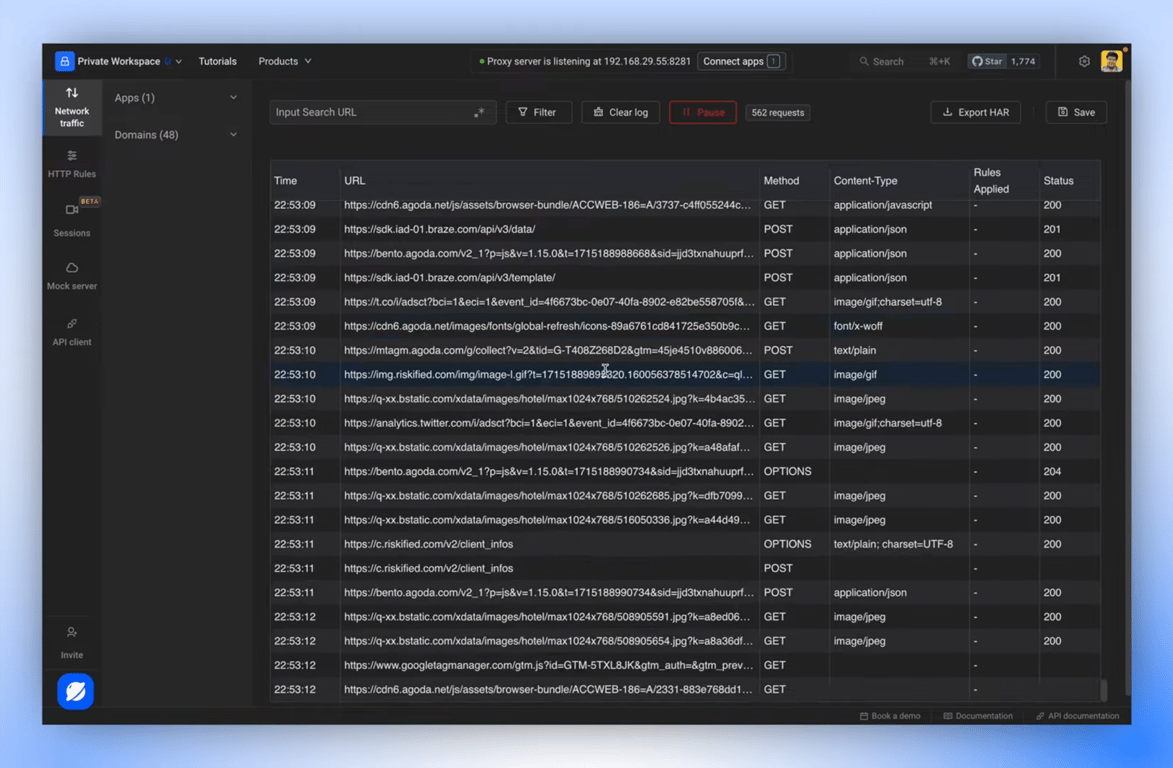Select the braze api/v3/template/ request row
Image resolution: width=1173 pixels, height=768 pixels.
pos(685,277)
